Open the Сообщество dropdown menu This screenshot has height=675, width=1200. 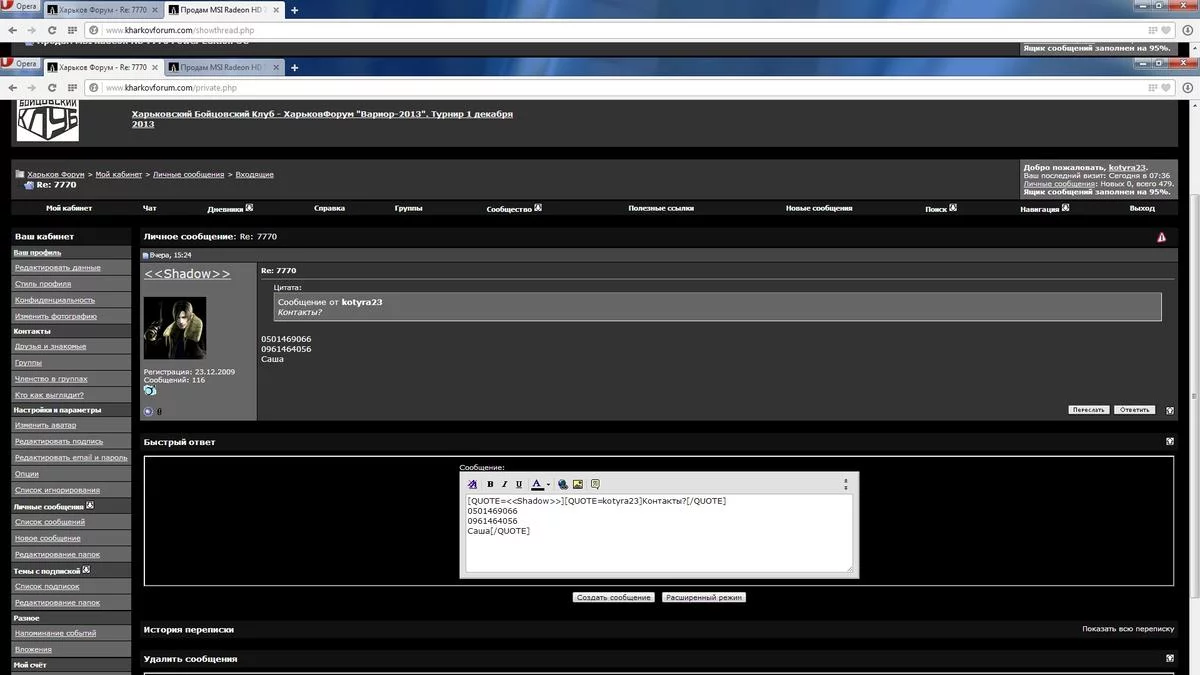(x=513, y=208)
